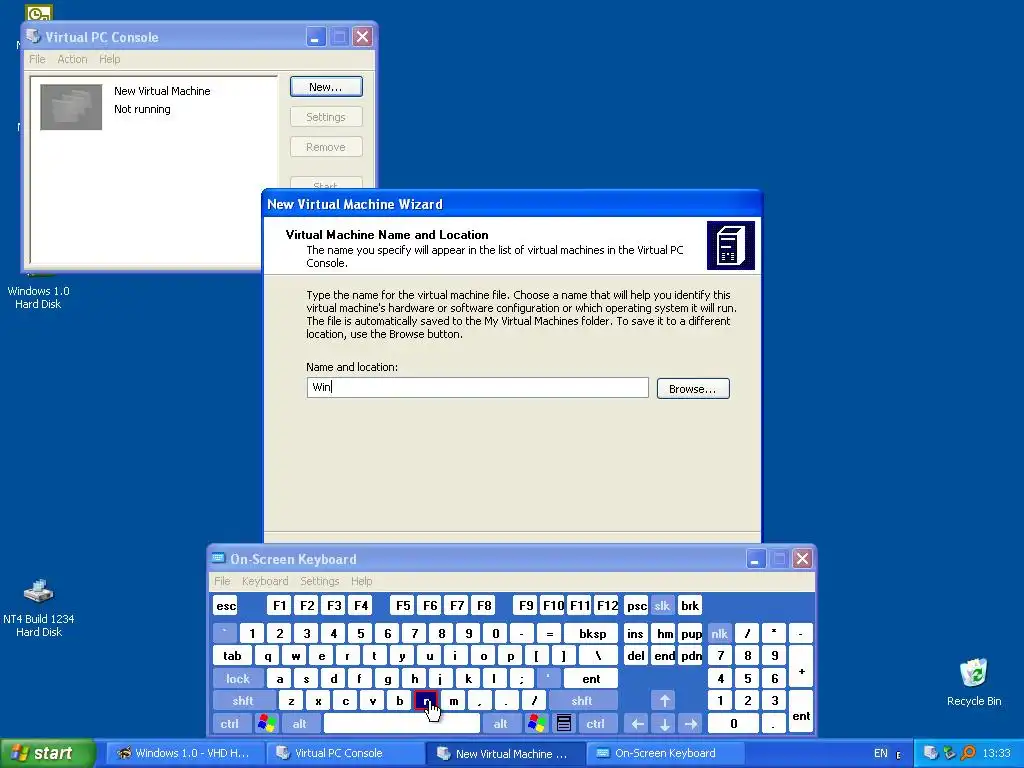This screenshot has width=1024, height=768.
Task: Open Keyboard menu in On-Screen Keyboard
Action: pyautogui.click(x=264, y=581)
